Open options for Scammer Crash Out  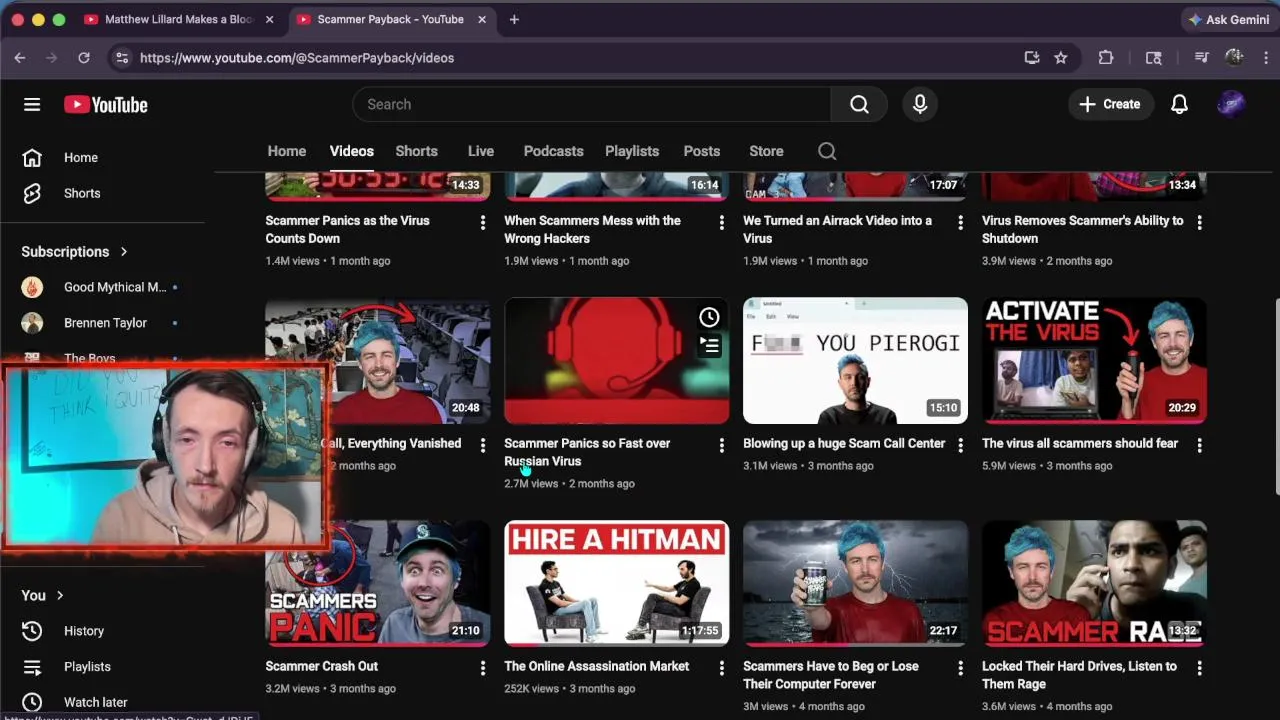click(483, 668)
